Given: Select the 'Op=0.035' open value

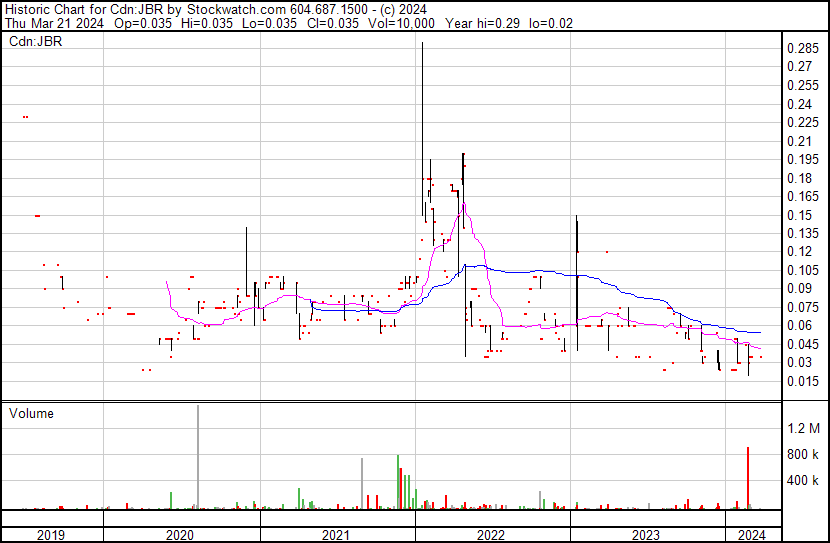Looking at the screenshot, I should [x=143, y=23].
